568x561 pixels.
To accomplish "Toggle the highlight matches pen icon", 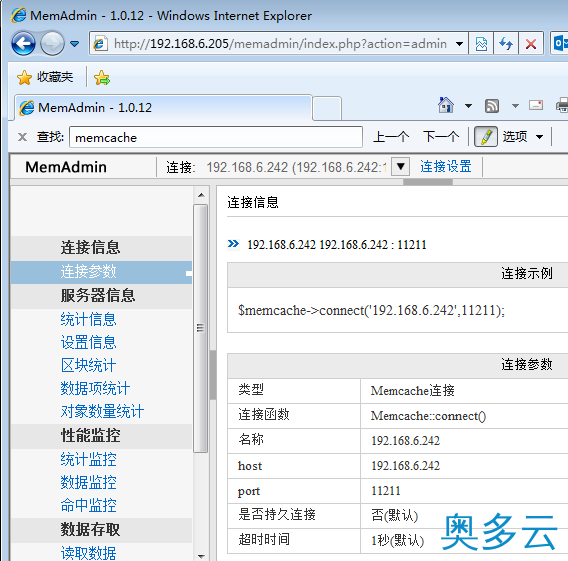I will click(486, 137).
